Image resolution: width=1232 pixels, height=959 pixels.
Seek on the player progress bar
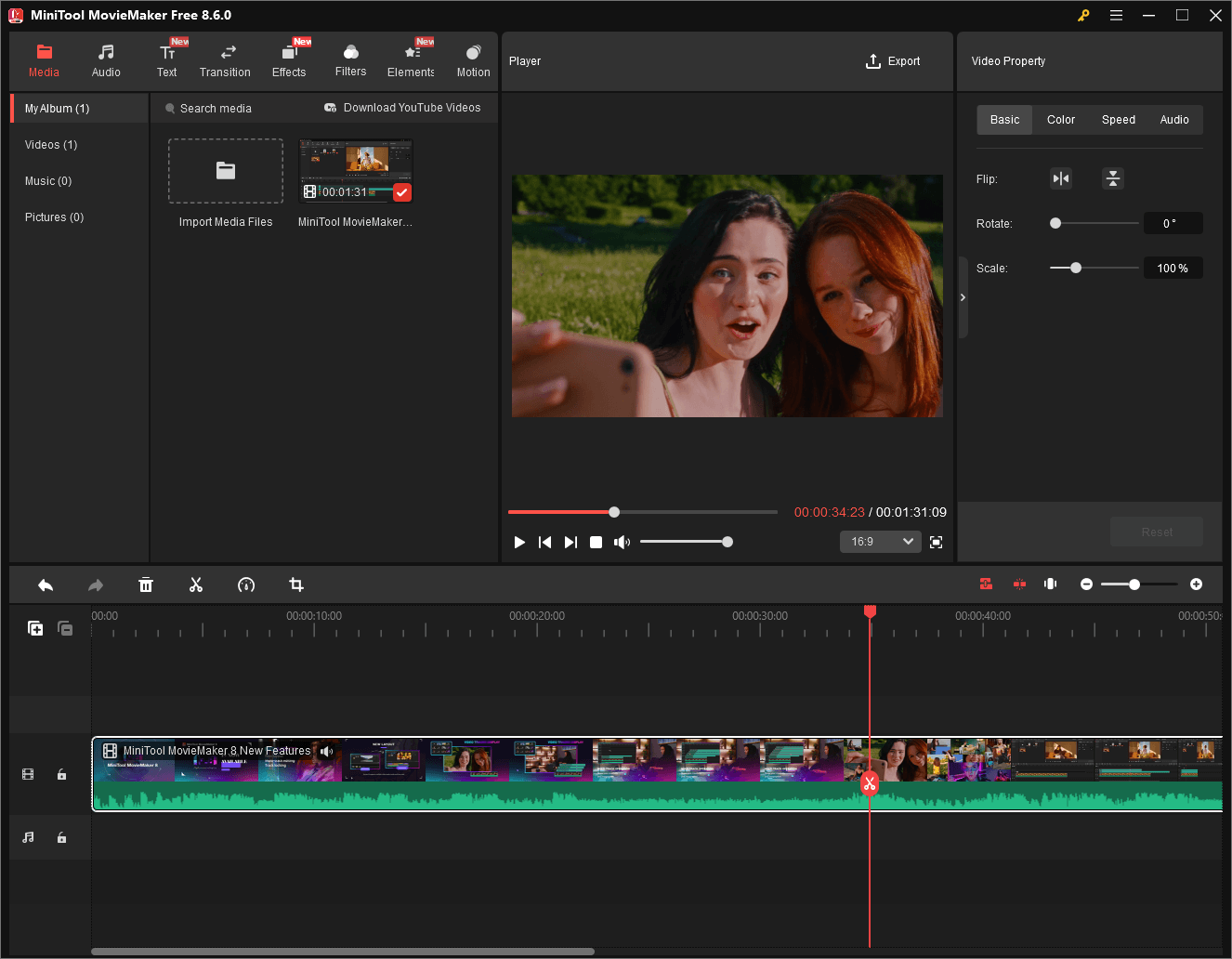click(x=643, y=512)
